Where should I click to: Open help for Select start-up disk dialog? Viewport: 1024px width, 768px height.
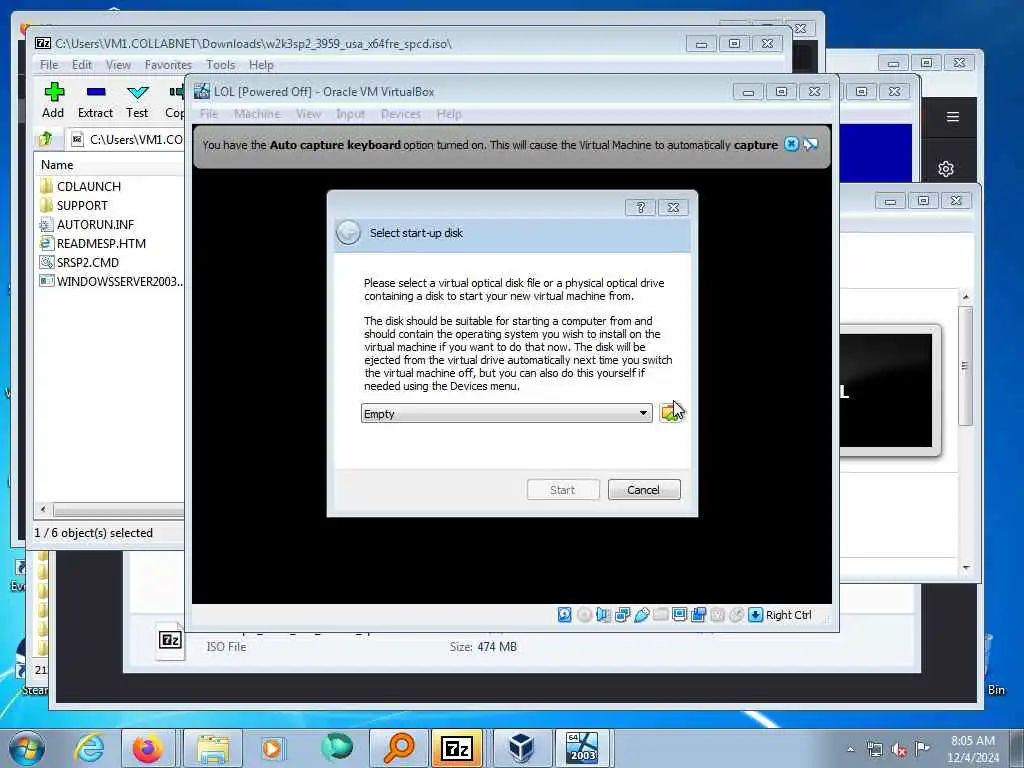tap(640, 207)
